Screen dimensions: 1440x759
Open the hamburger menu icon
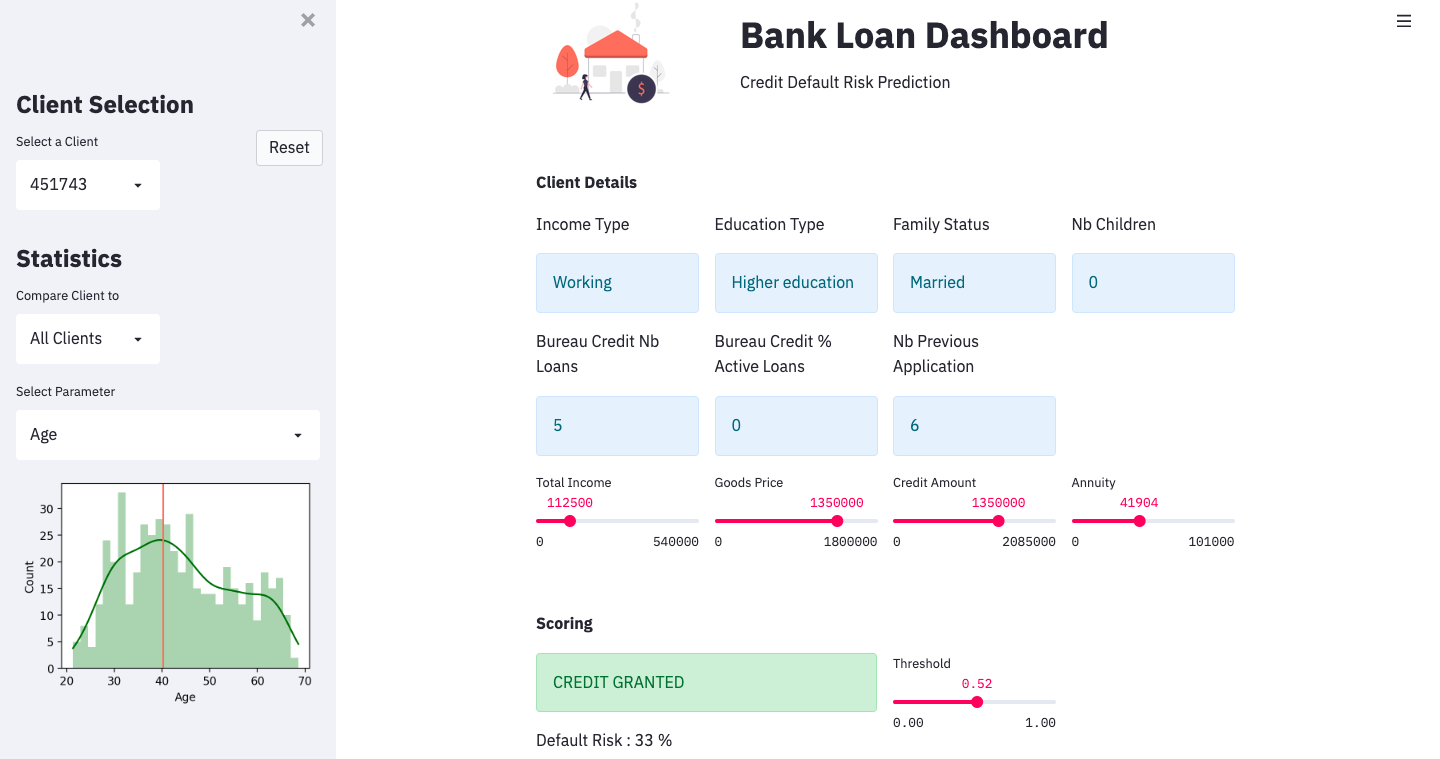pyautogui.click(x=1404, y=21)
